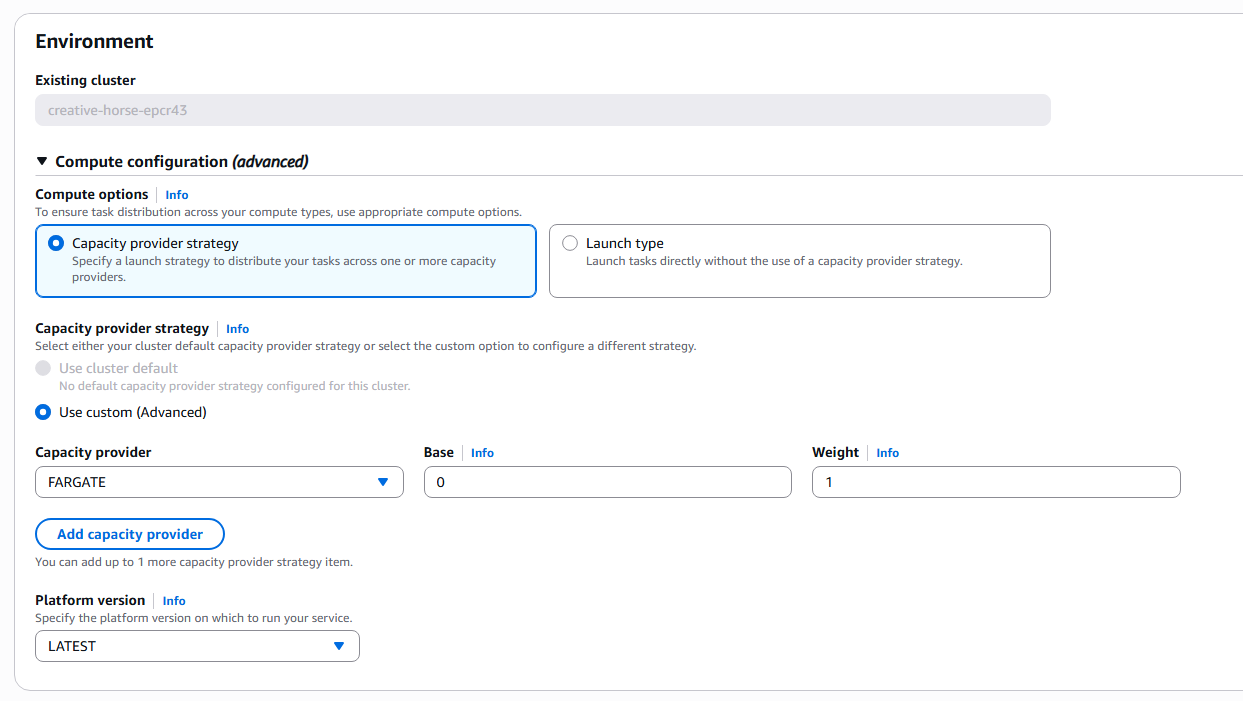Open Info beside Capacity provider strategy heading
Screen dimensions: 1243x701
point(237,329)
